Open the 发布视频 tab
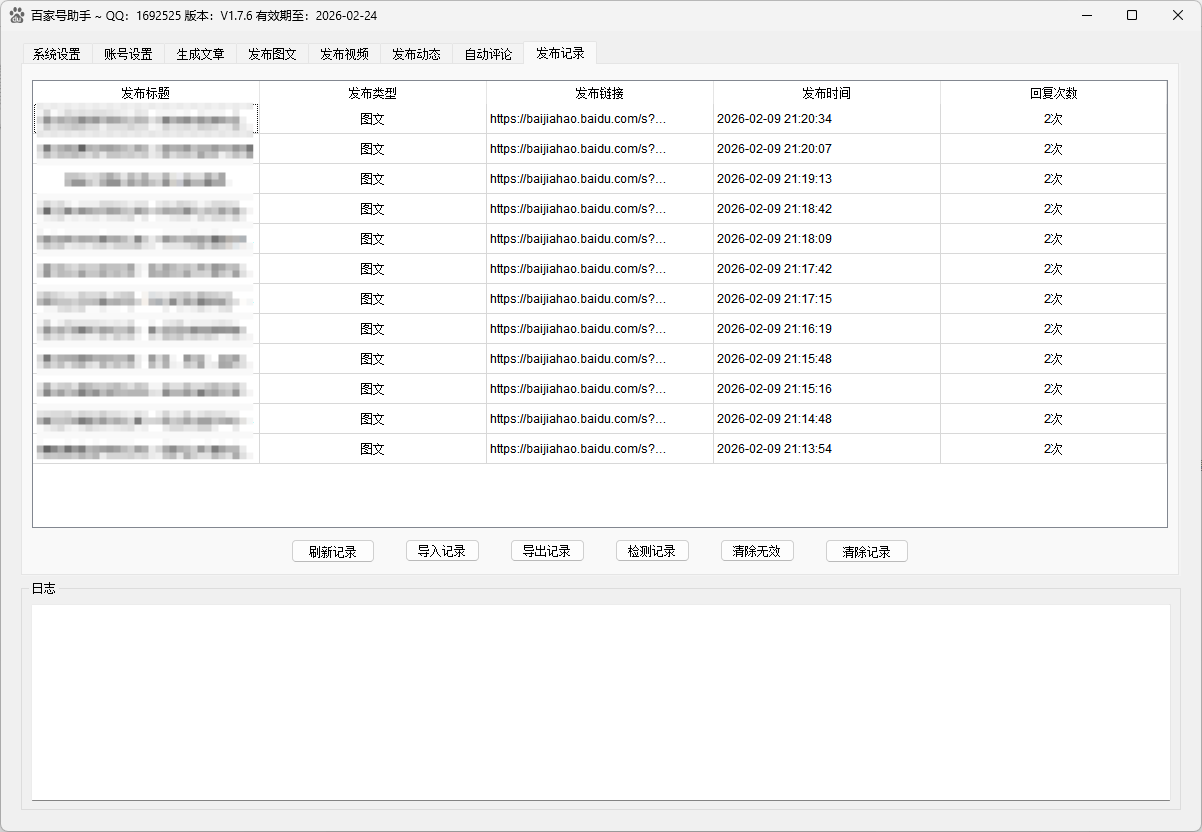Screen dimensions: 1202x832 [343, 54]
